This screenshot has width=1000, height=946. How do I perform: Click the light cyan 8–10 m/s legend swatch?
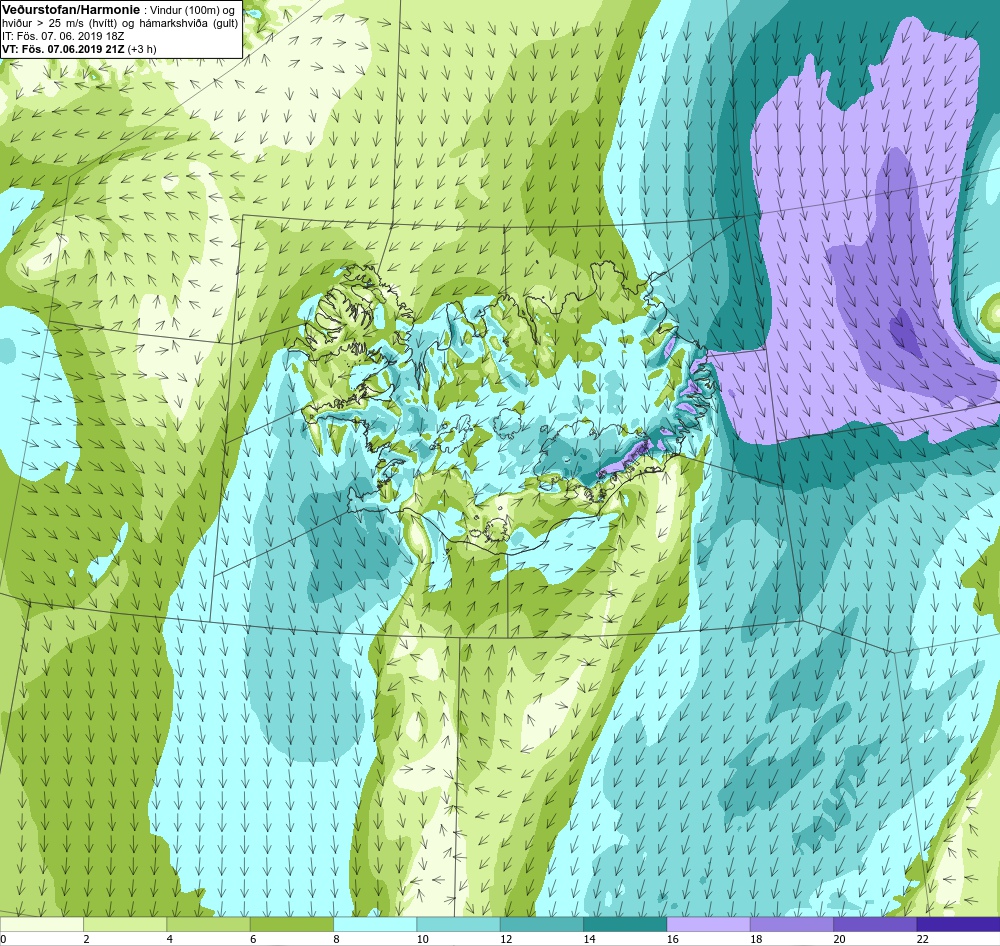tap(375, 924)
